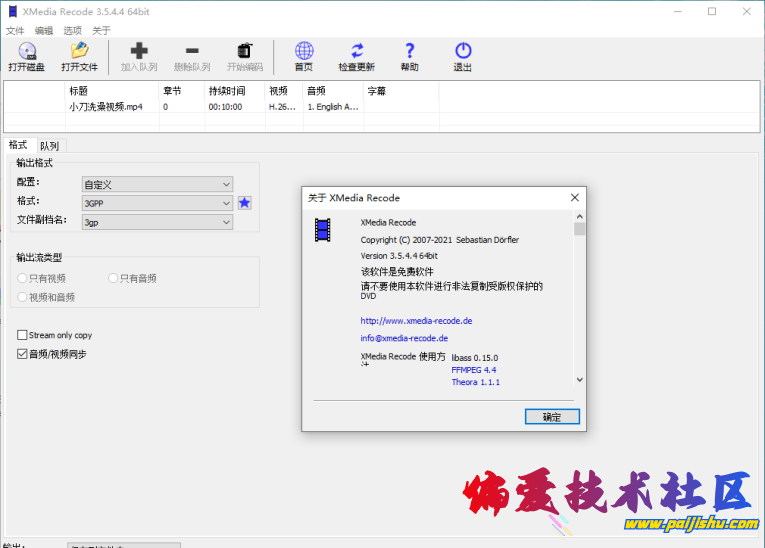
Task: Open the Home page (首页) globe icon
Action: pyautogui.click(x=304, y=52)
